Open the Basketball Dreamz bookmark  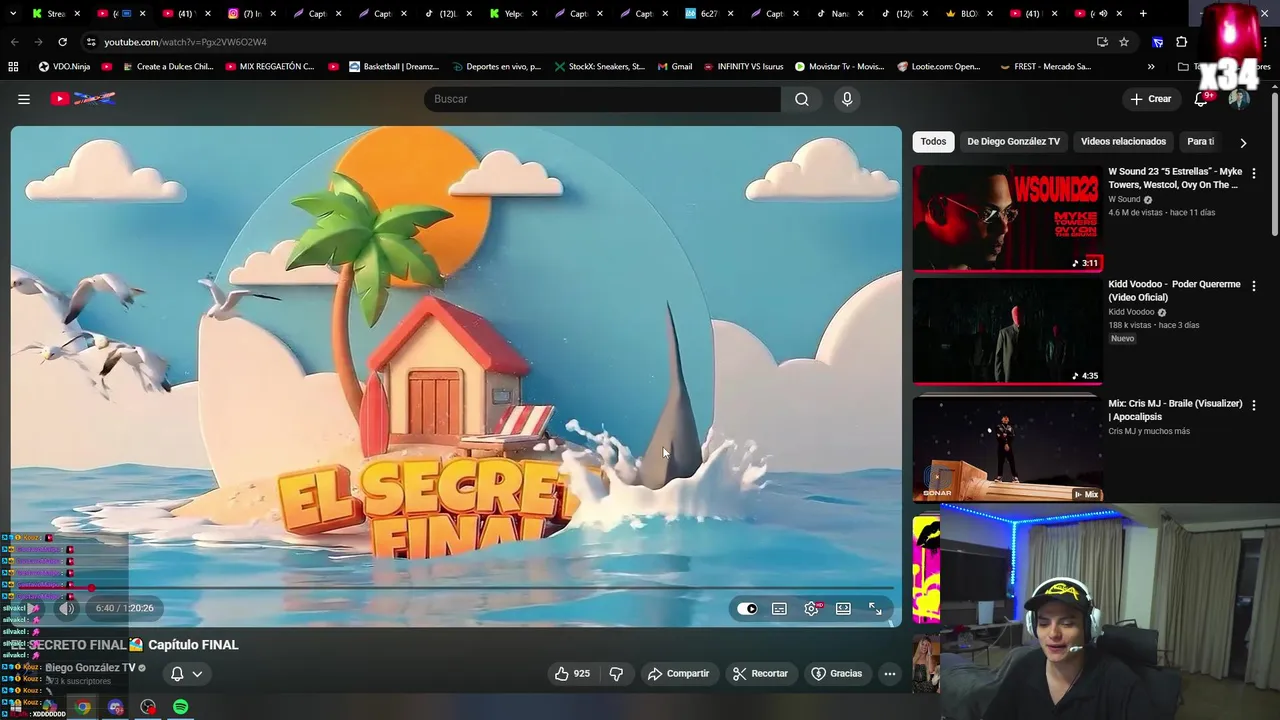click(x=394, y=67)
